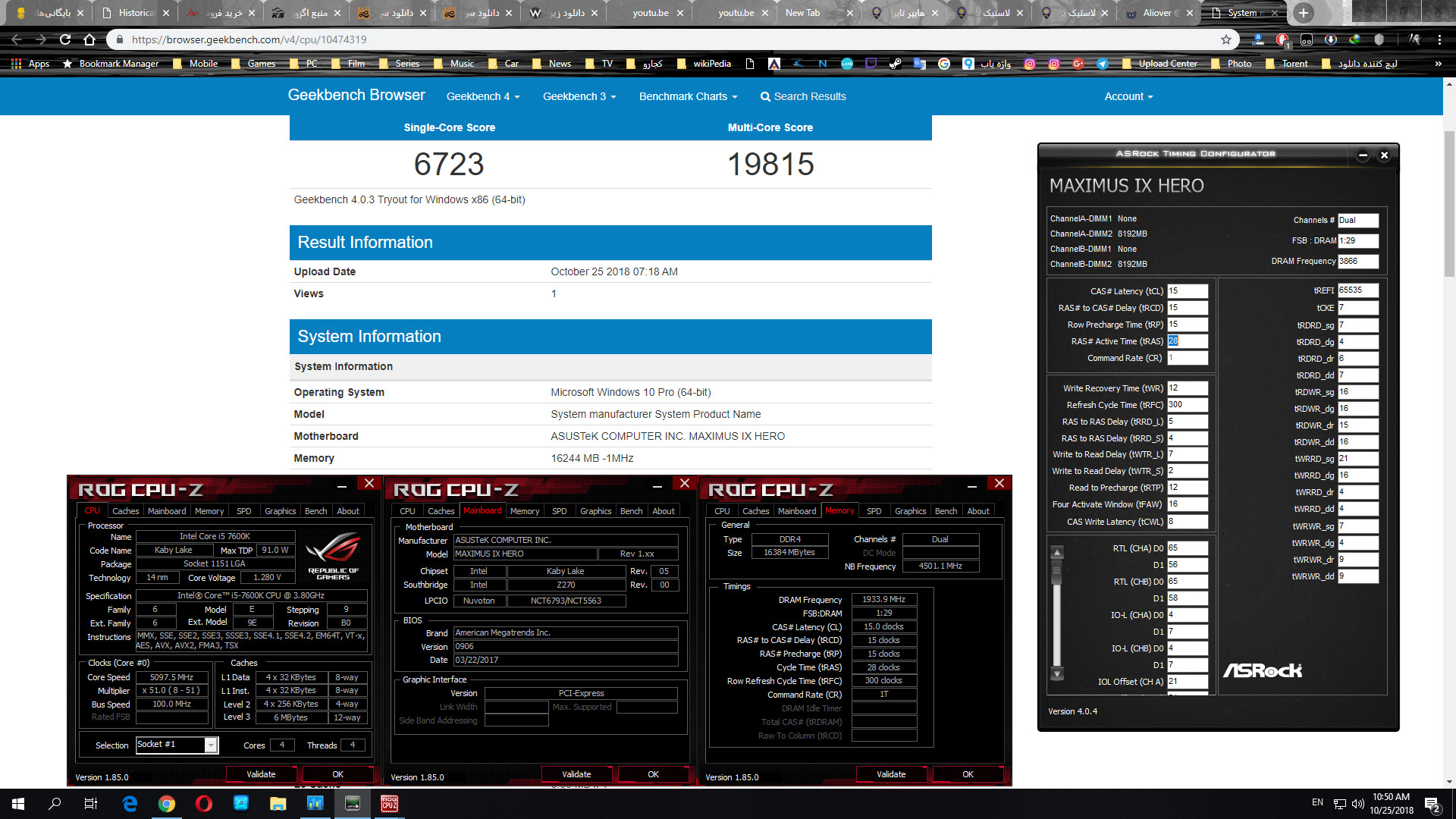The width and height of the screenshot is (1456, 819).
Task: Click the CAS# Latency (tCL) value field
Action: pos(1187,291)
